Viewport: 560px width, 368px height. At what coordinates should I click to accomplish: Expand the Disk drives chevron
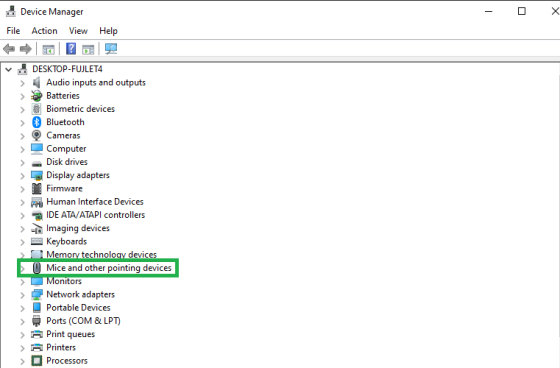click(22, 162)
